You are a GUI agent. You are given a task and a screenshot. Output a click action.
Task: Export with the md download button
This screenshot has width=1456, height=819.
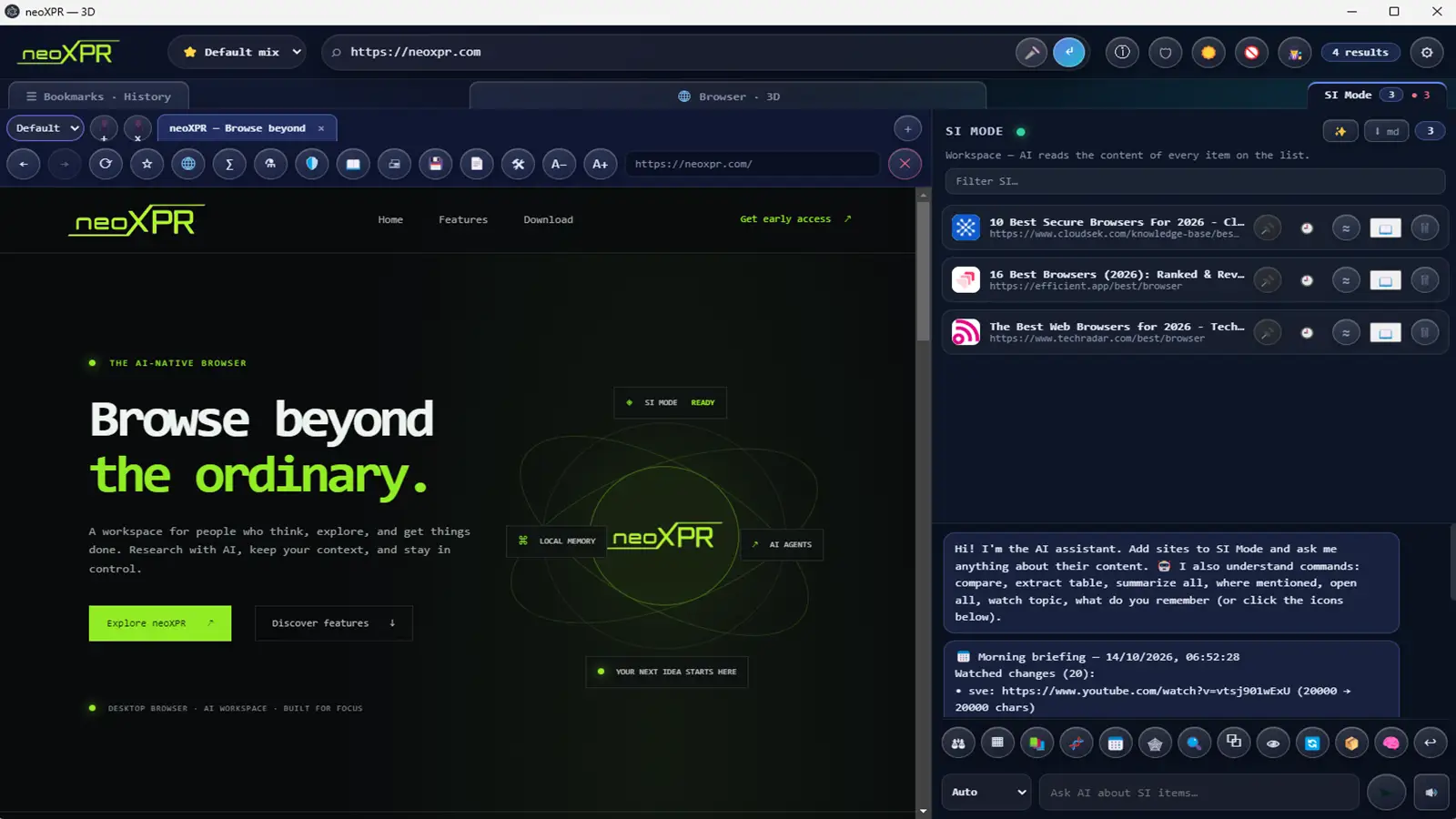click(1387, 131)
